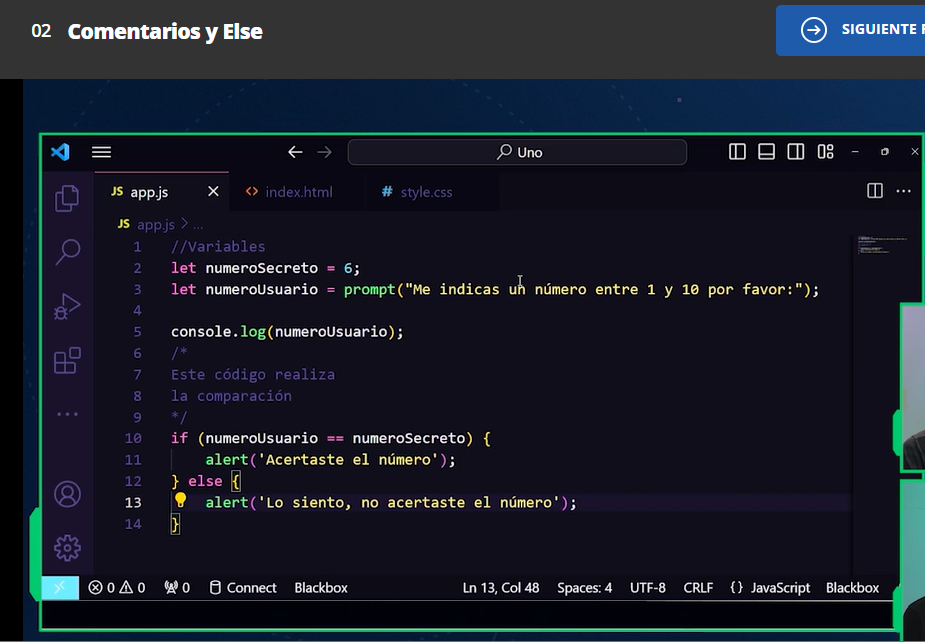Click Connect in the status bar
This screenshot has height=642, width=925.
click(243, 588)
